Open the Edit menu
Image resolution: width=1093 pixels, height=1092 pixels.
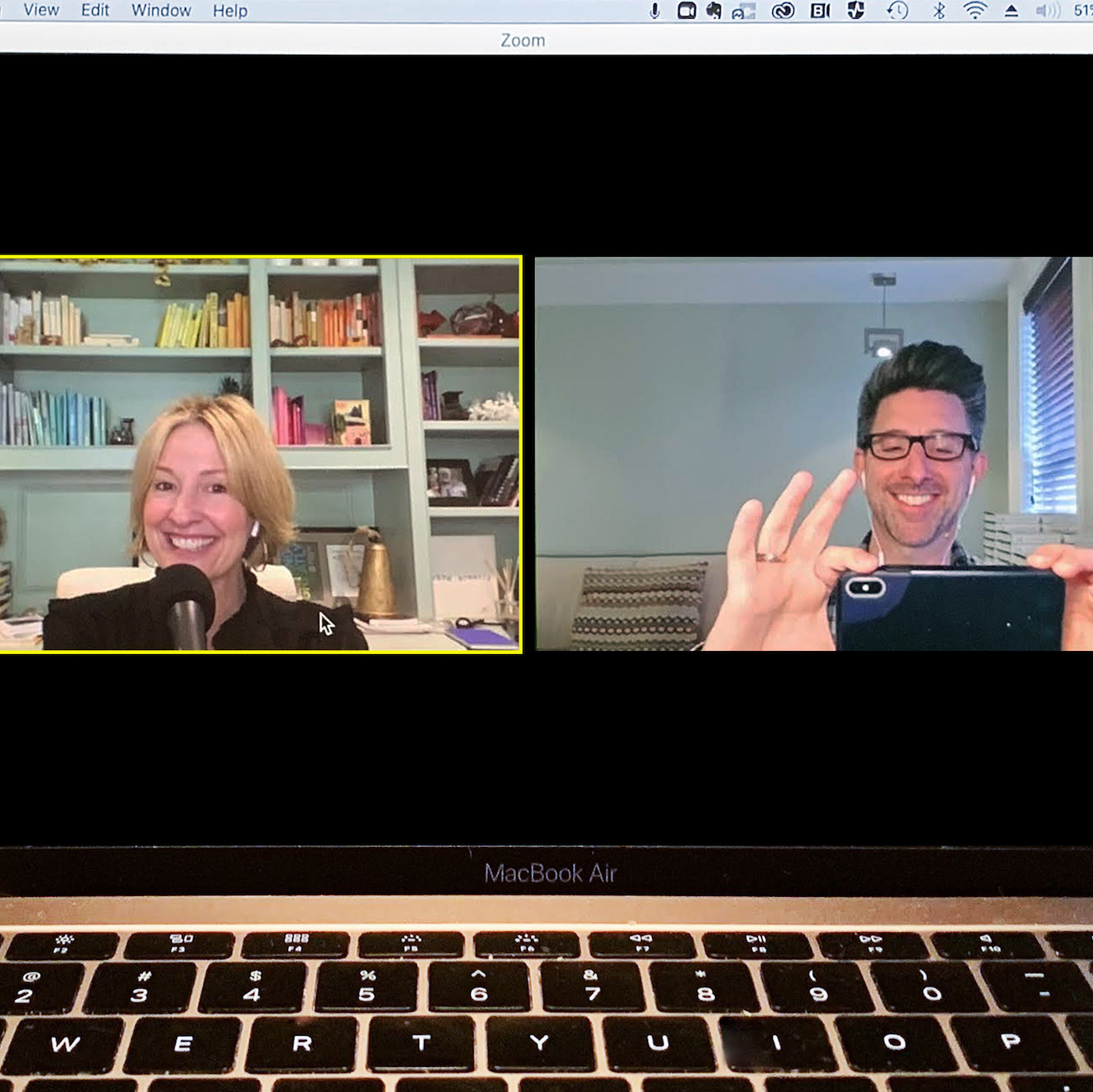pyautogui.click(x=95, y=10)
